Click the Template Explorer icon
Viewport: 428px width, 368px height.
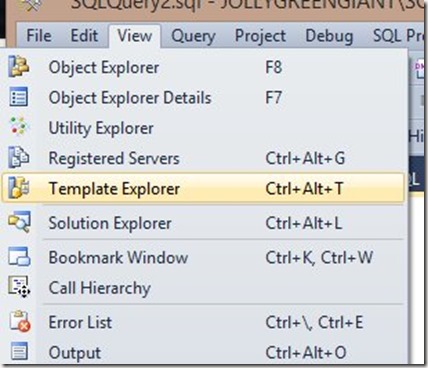tap(18, 187)
